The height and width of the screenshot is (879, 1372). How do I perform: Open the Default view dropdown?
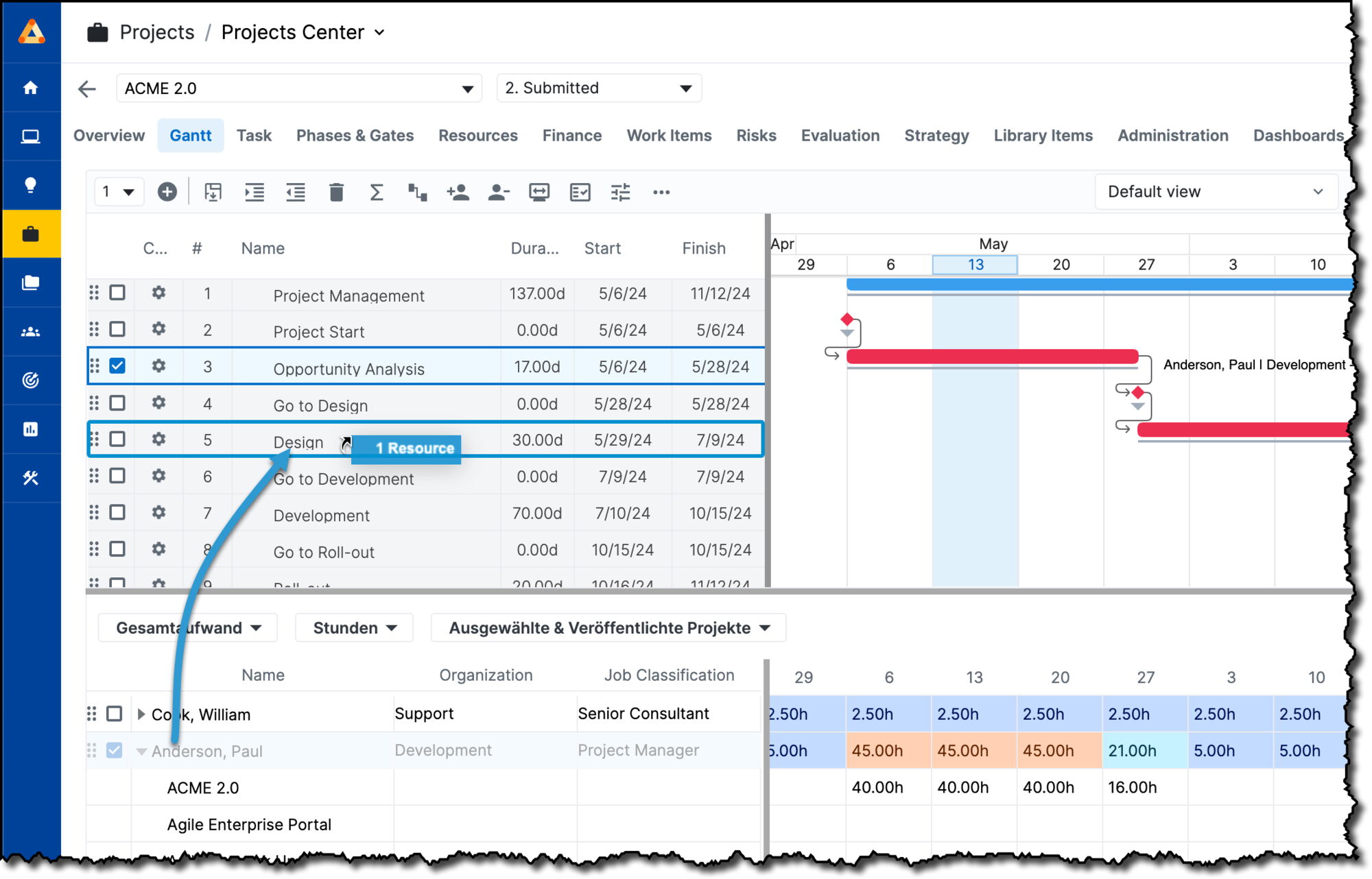[1215, 192]
